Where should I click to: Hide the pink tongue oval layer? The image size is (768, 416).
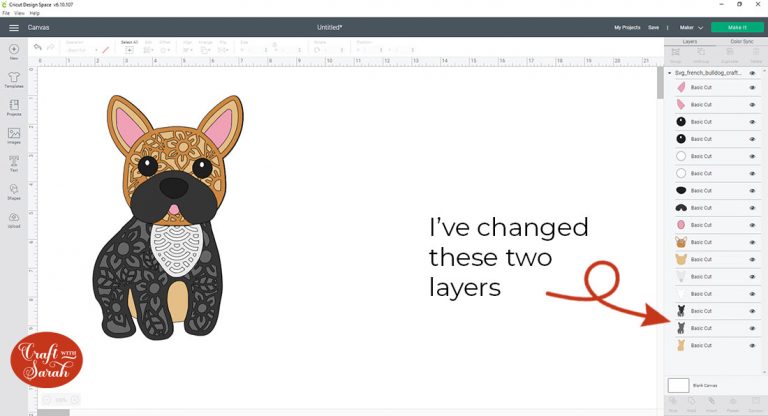pyautogui.click(x=752, y=225)
